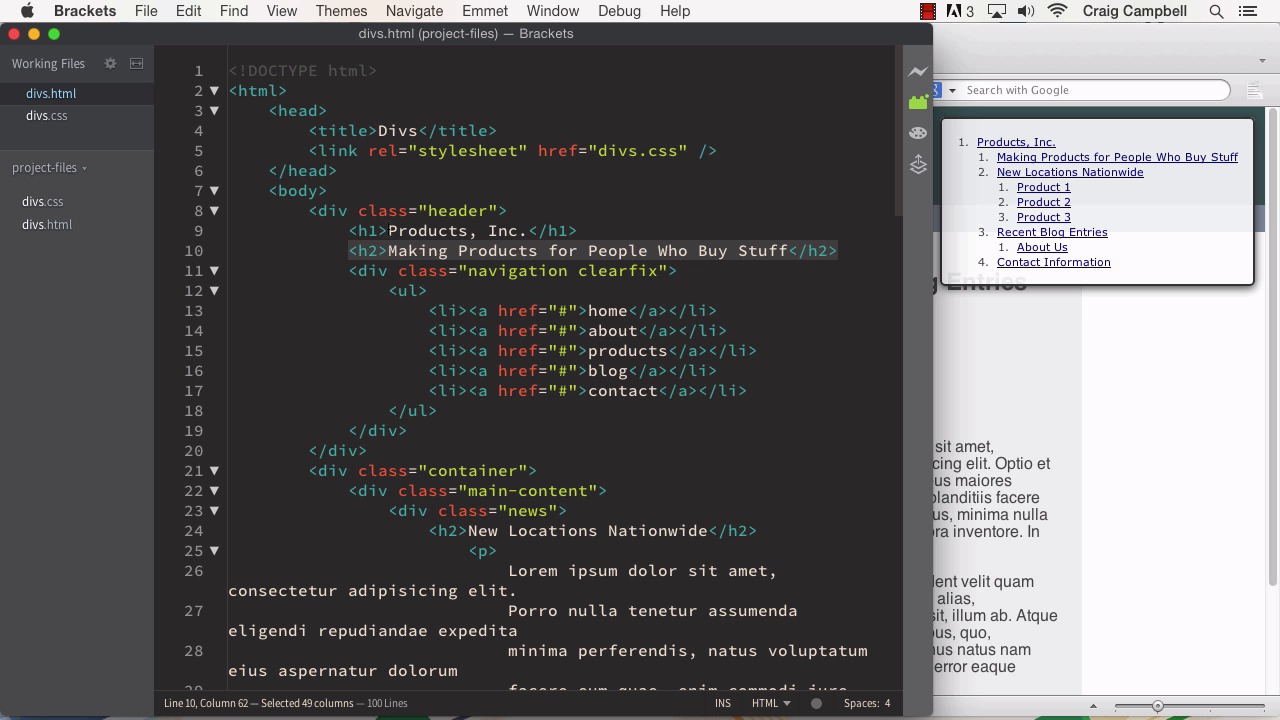This screenshot has width=1280, height=720.
Task: Open the Edit menu
Action: pos(188,11)
